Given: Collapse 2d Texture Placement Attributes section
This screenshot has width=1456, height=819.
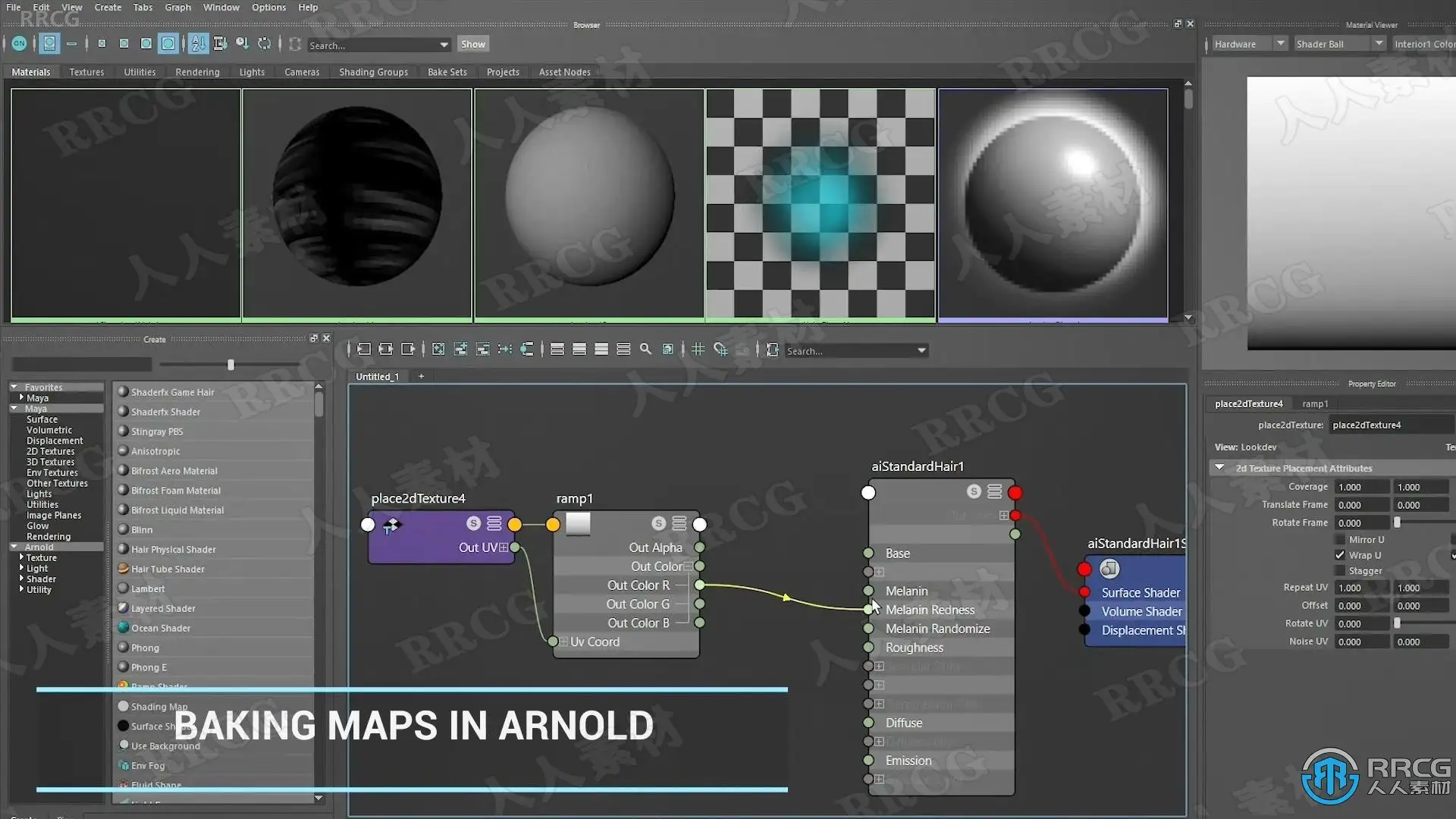Looking at the screenshot, I should coord(1219,468).
